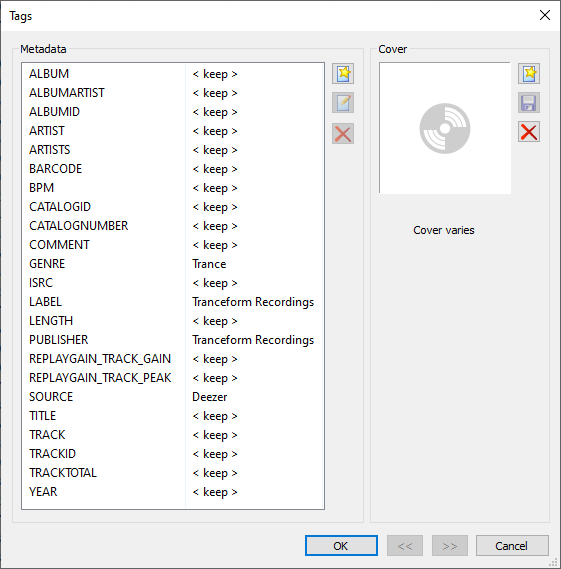The image size is (561, 569).
Task: Select the TRACKID tag row
Action: click(173, 454)
